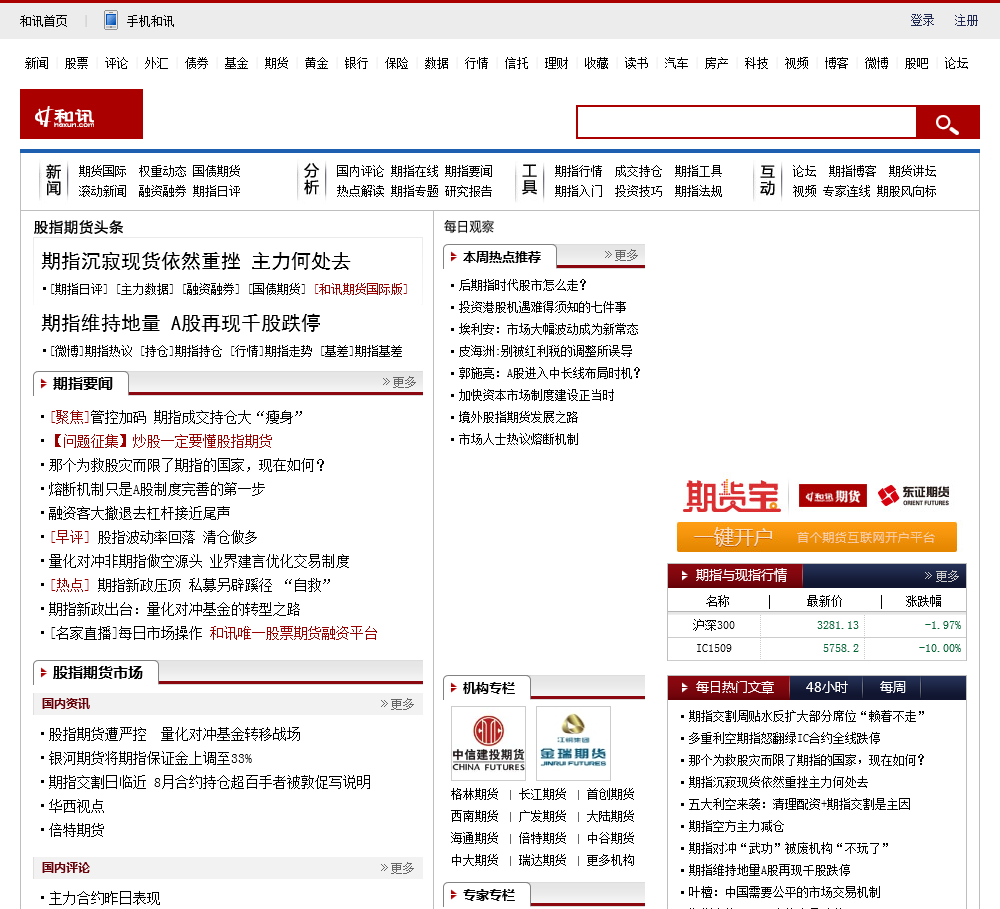This screenshot has height=909, width=1000.
Task: Open 期股风向标 link
Action: (906, 191)
